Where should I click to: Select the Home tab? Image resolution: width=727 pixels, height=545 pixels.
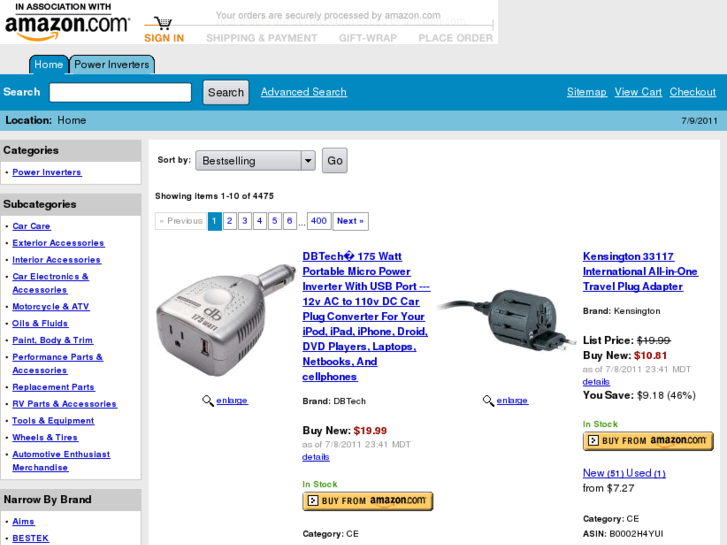click(x=49, y=64)
